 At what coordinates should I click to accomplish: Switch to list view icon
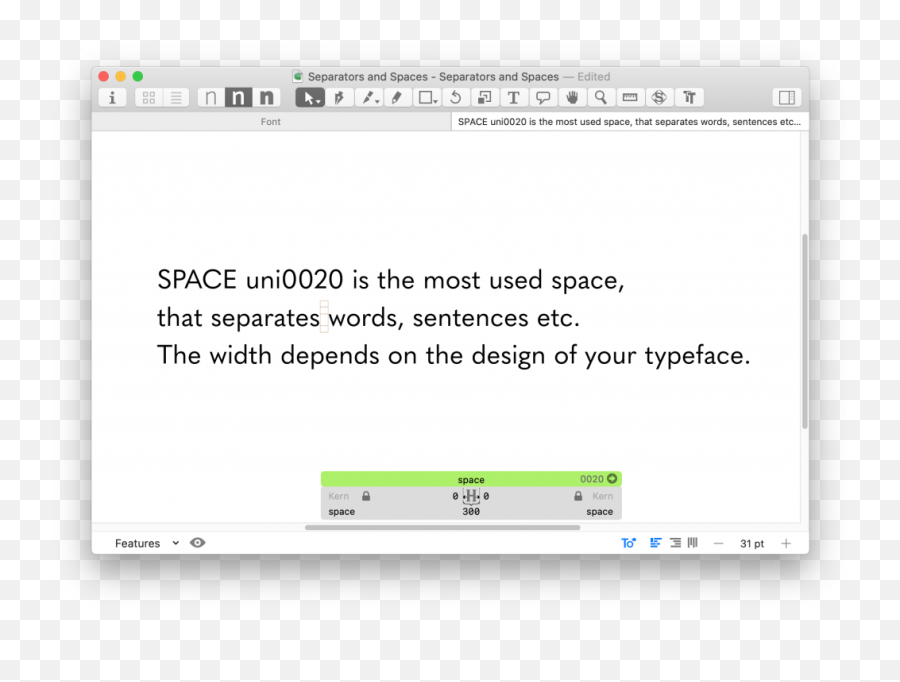[176, 98]
